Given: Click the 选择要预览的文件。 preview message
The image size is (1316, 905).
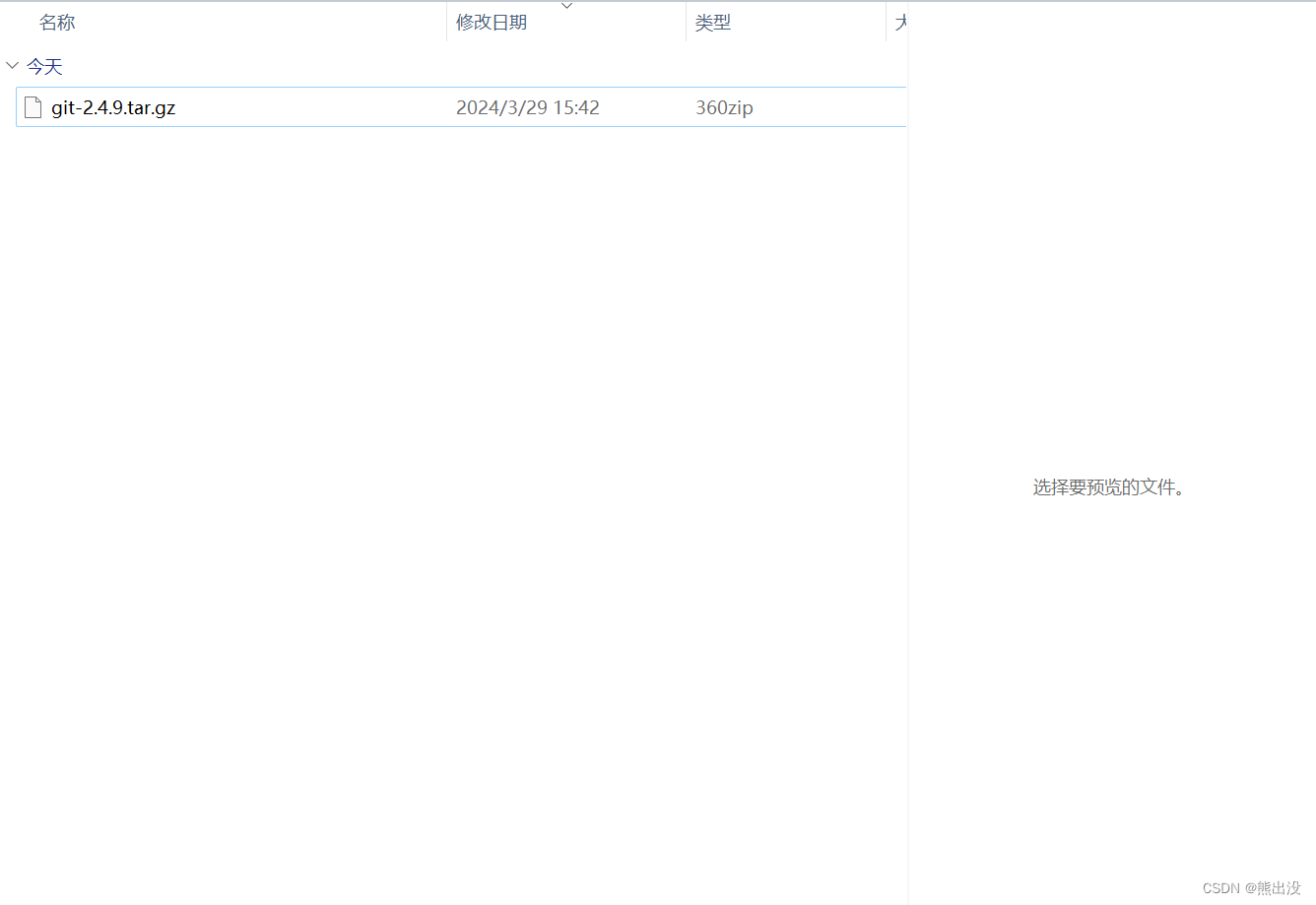Looking at the screenshot, I should pos(1108,487).
